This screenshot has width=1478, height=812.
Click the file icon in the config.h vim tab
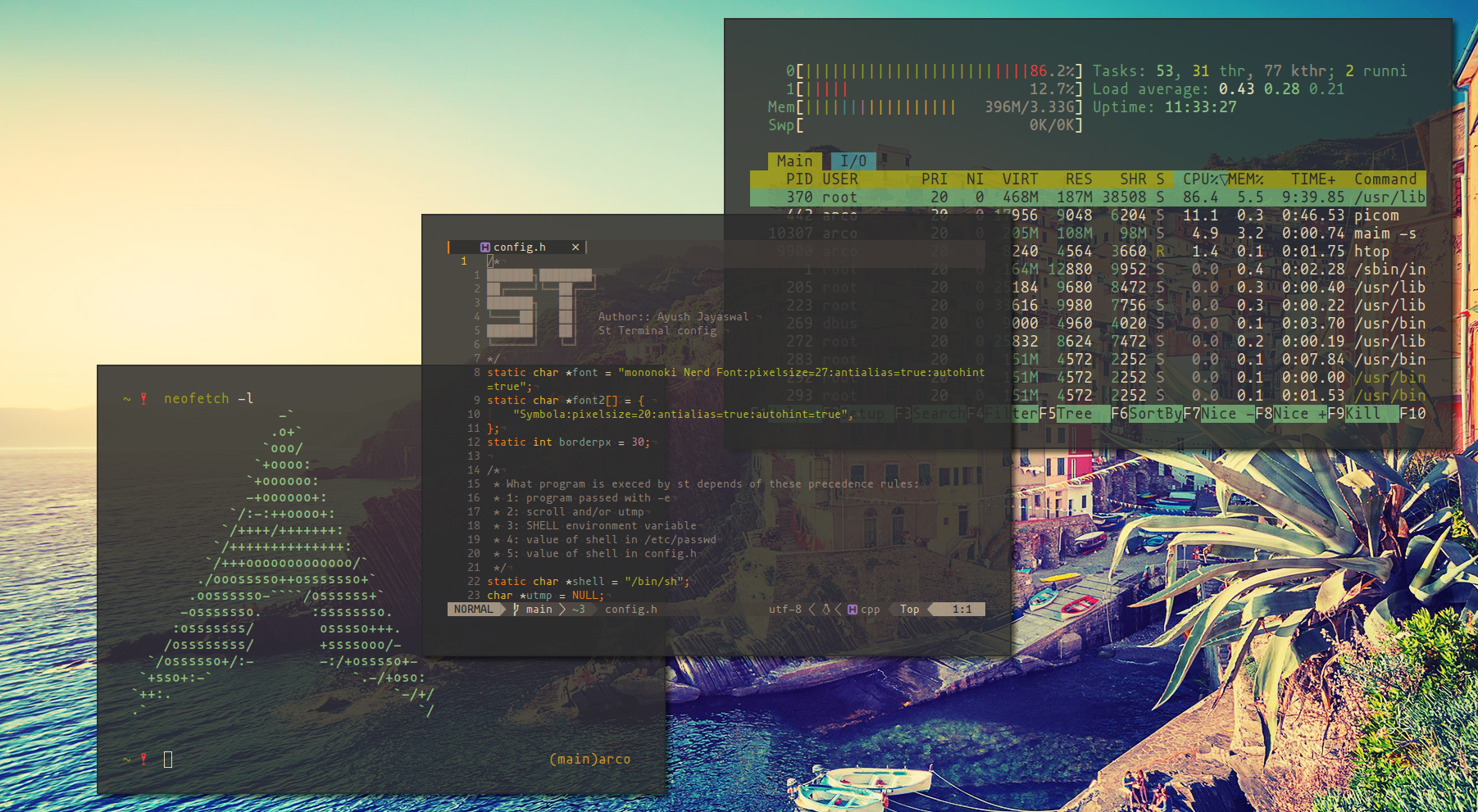click(x=485, y=247)
